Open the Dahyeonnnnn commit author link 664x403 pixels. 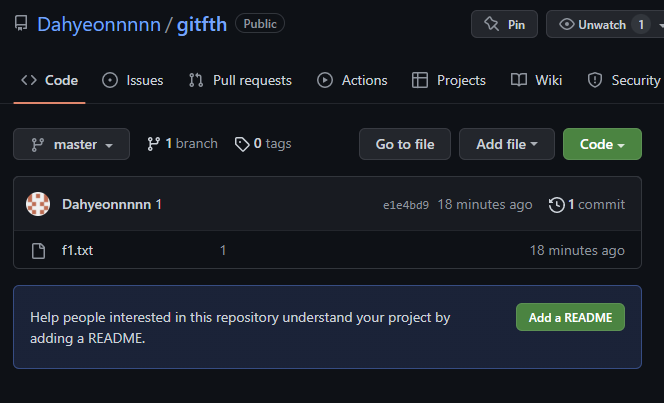(107, 204)
